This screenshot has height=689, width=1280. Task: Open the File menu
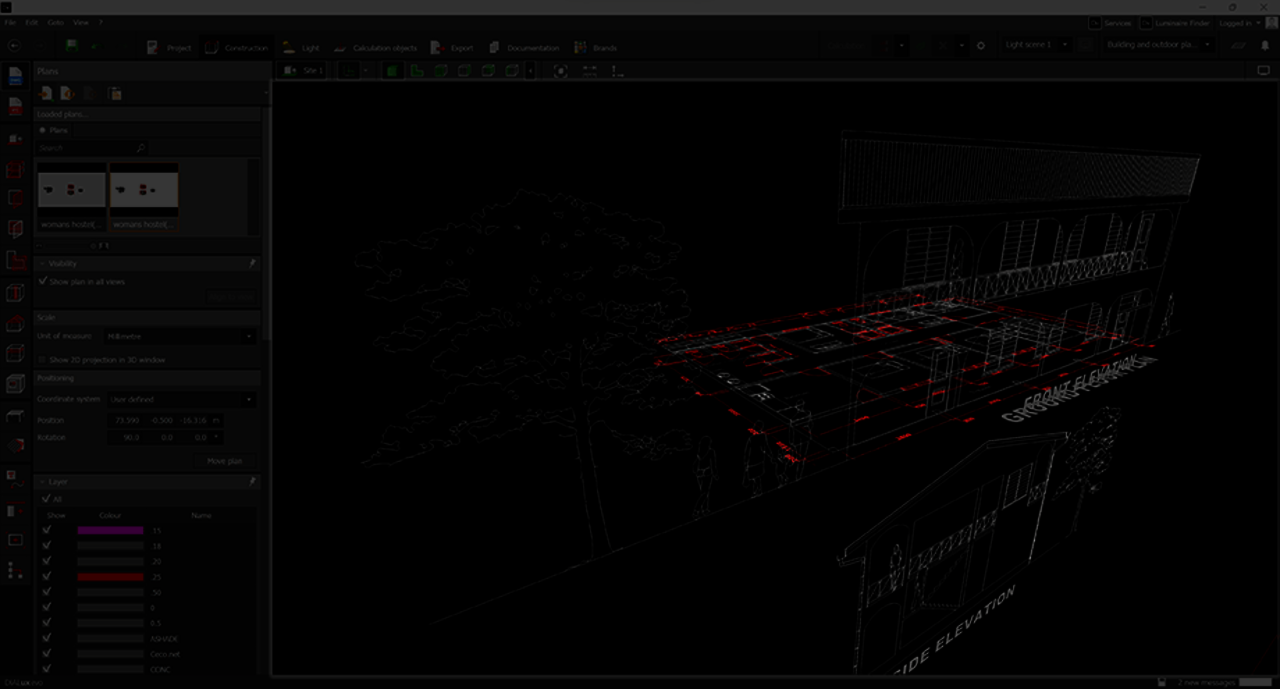(9, 21)
